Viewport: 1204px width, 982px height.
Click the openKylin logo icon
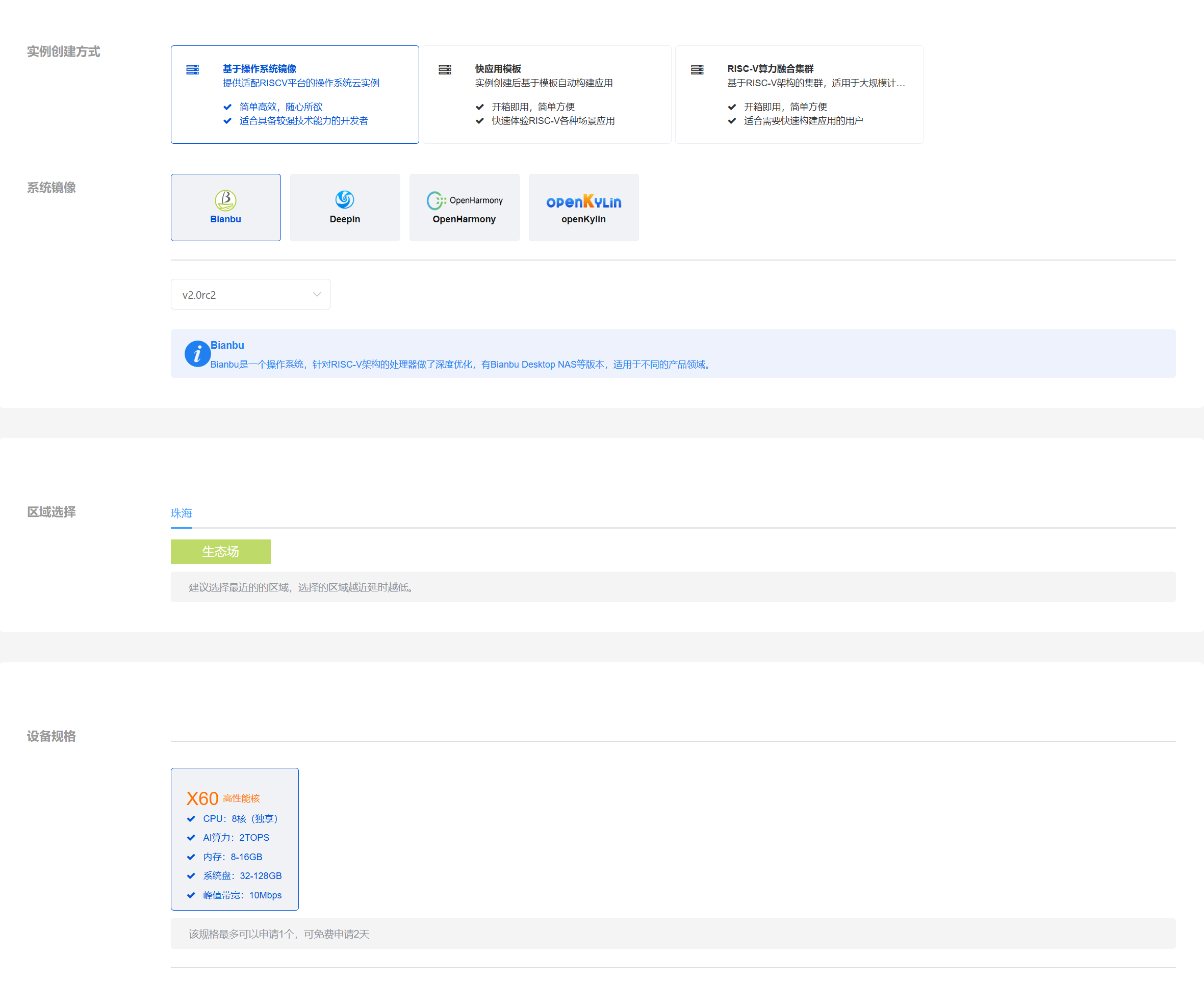pyautogui.click(x=583, y=201)
